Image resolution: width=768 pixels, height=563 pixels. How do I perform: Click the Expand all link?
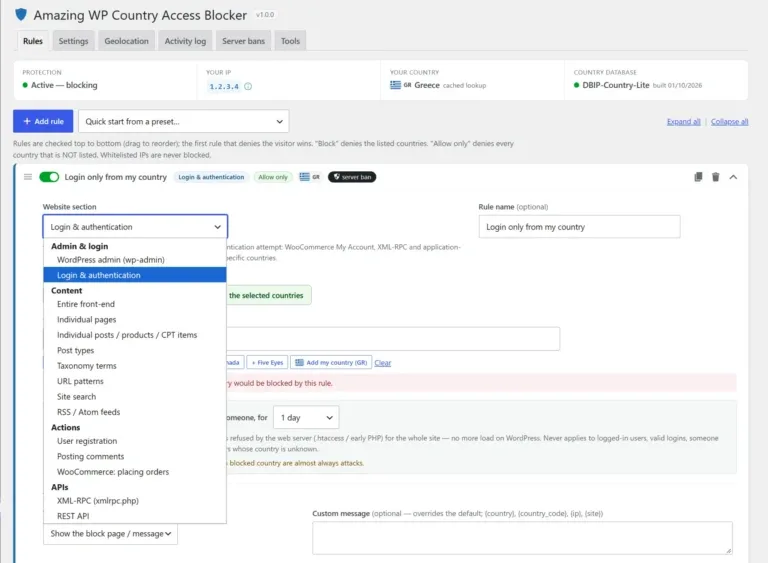coord(683,122)
